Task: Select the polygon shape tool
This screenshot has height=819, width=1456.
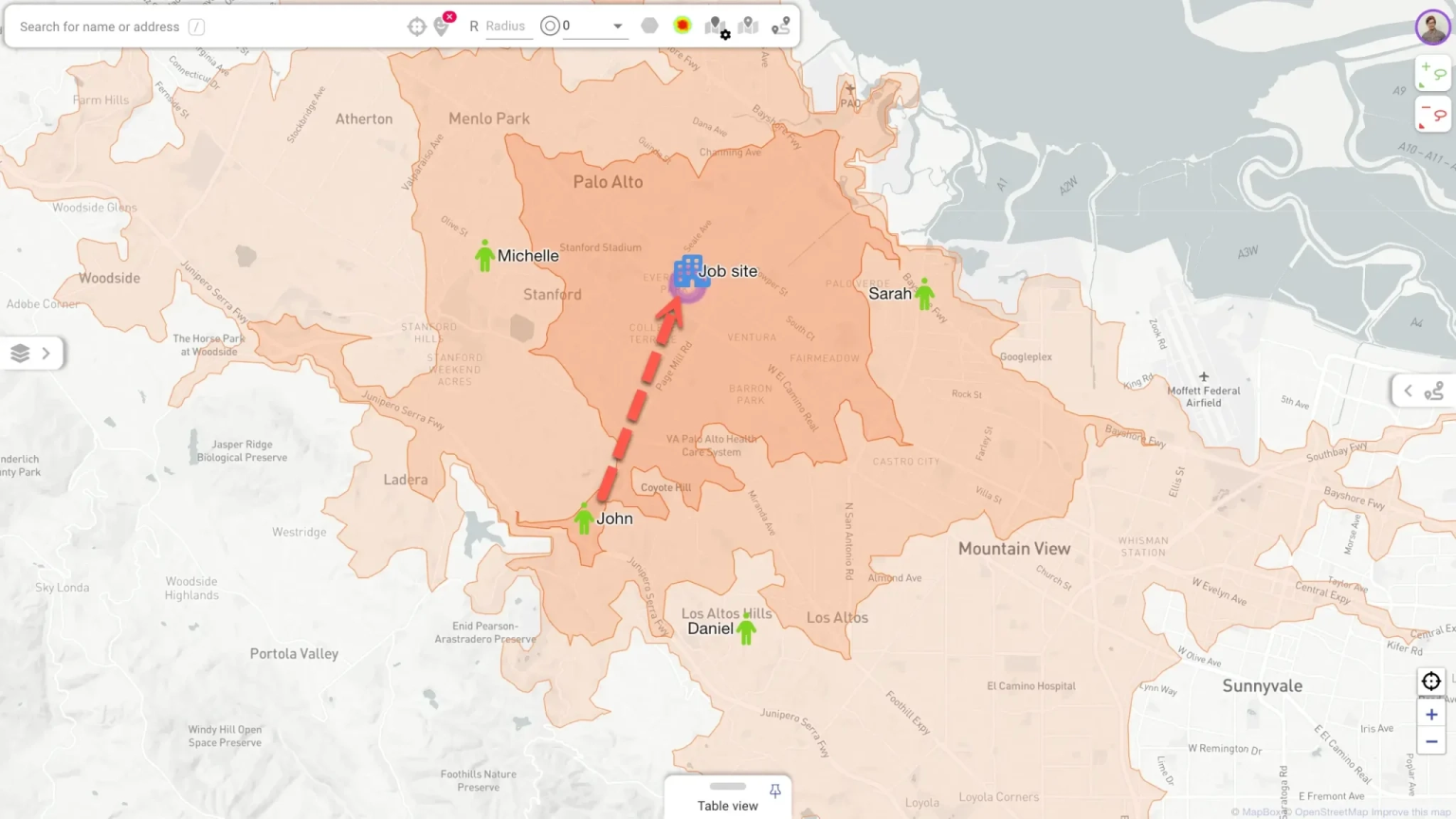Action: pos(650,26)
